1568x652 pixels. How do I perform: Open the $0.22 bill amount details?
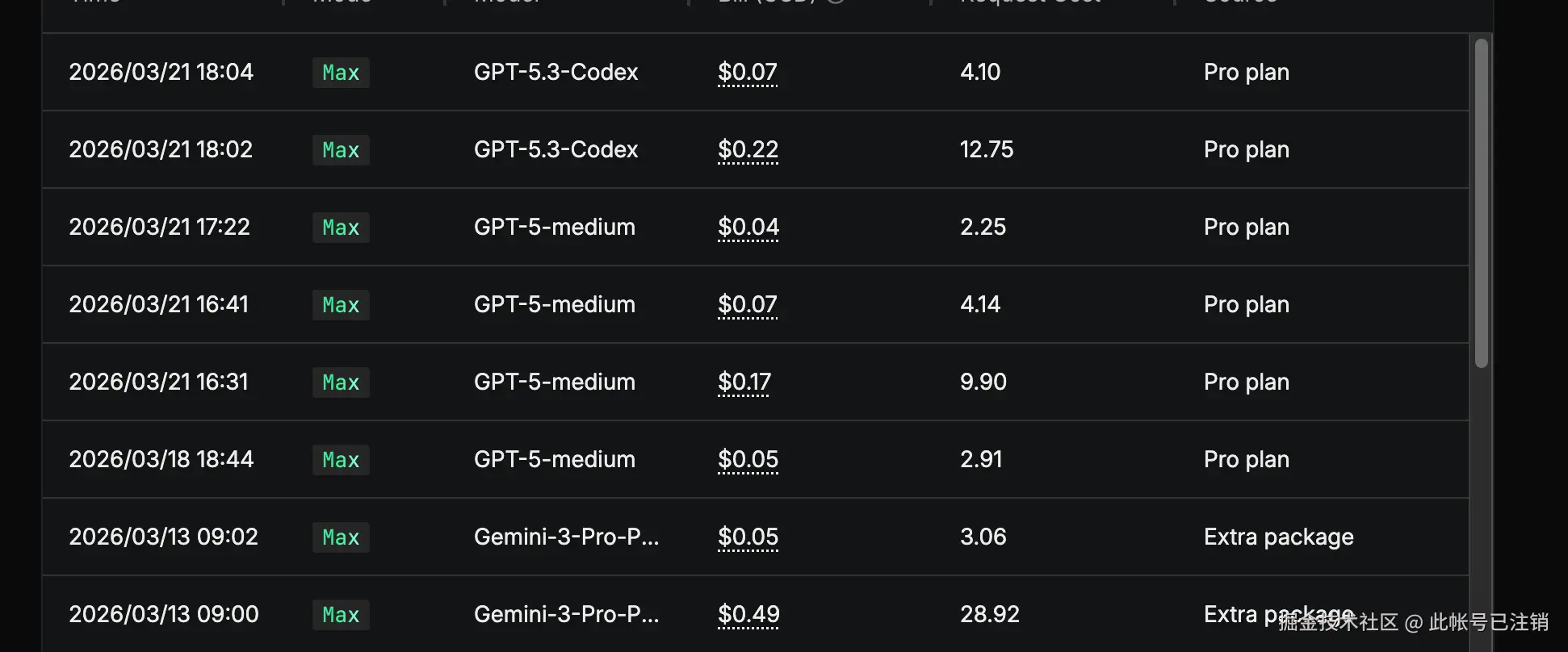pyautogui.click(x=748, y=150)
